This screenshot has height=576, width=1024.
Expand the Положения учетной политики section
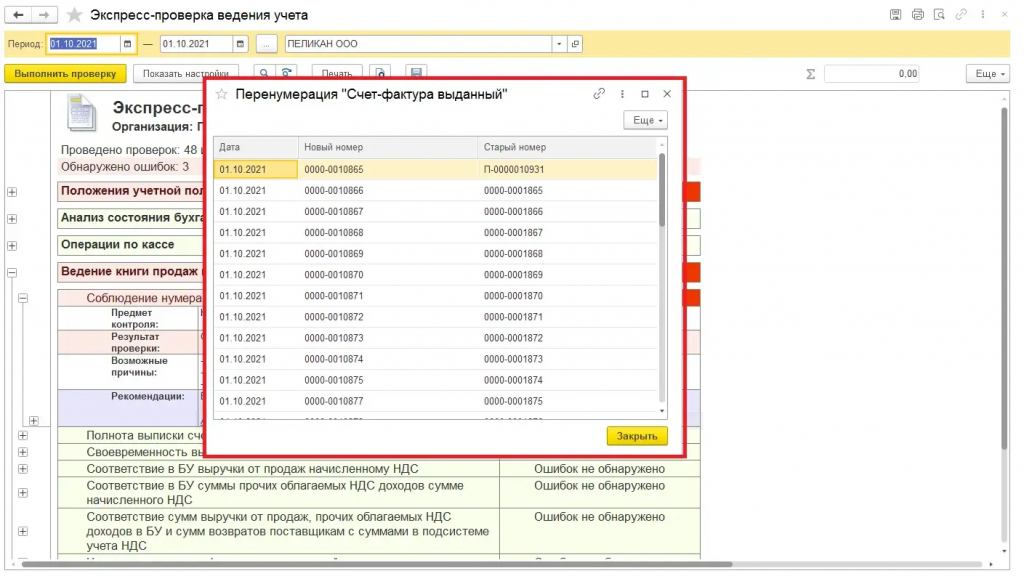tap(12, 192)
